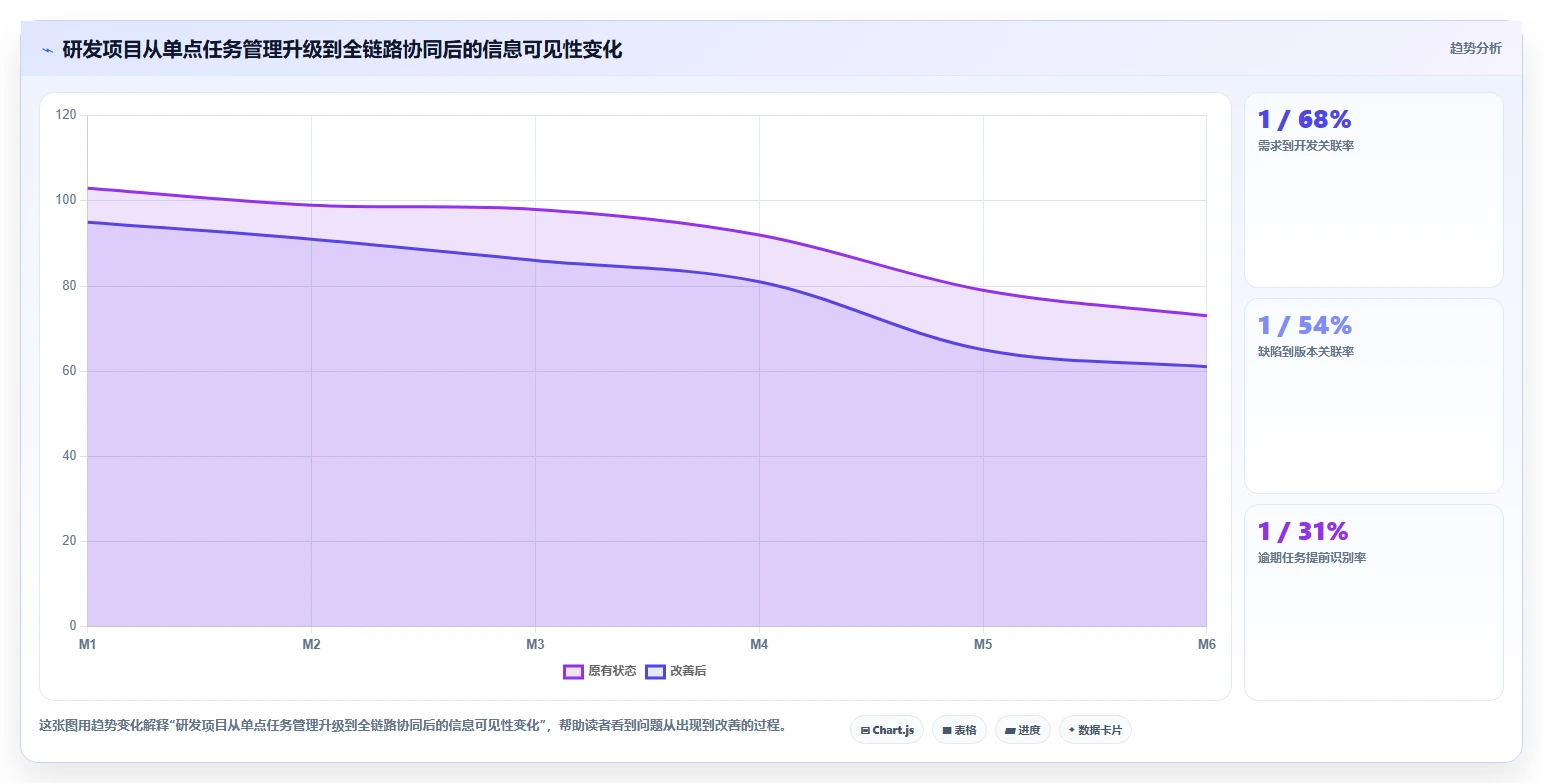Click the blue 改善后 legend color box

[x=655, y=671]
